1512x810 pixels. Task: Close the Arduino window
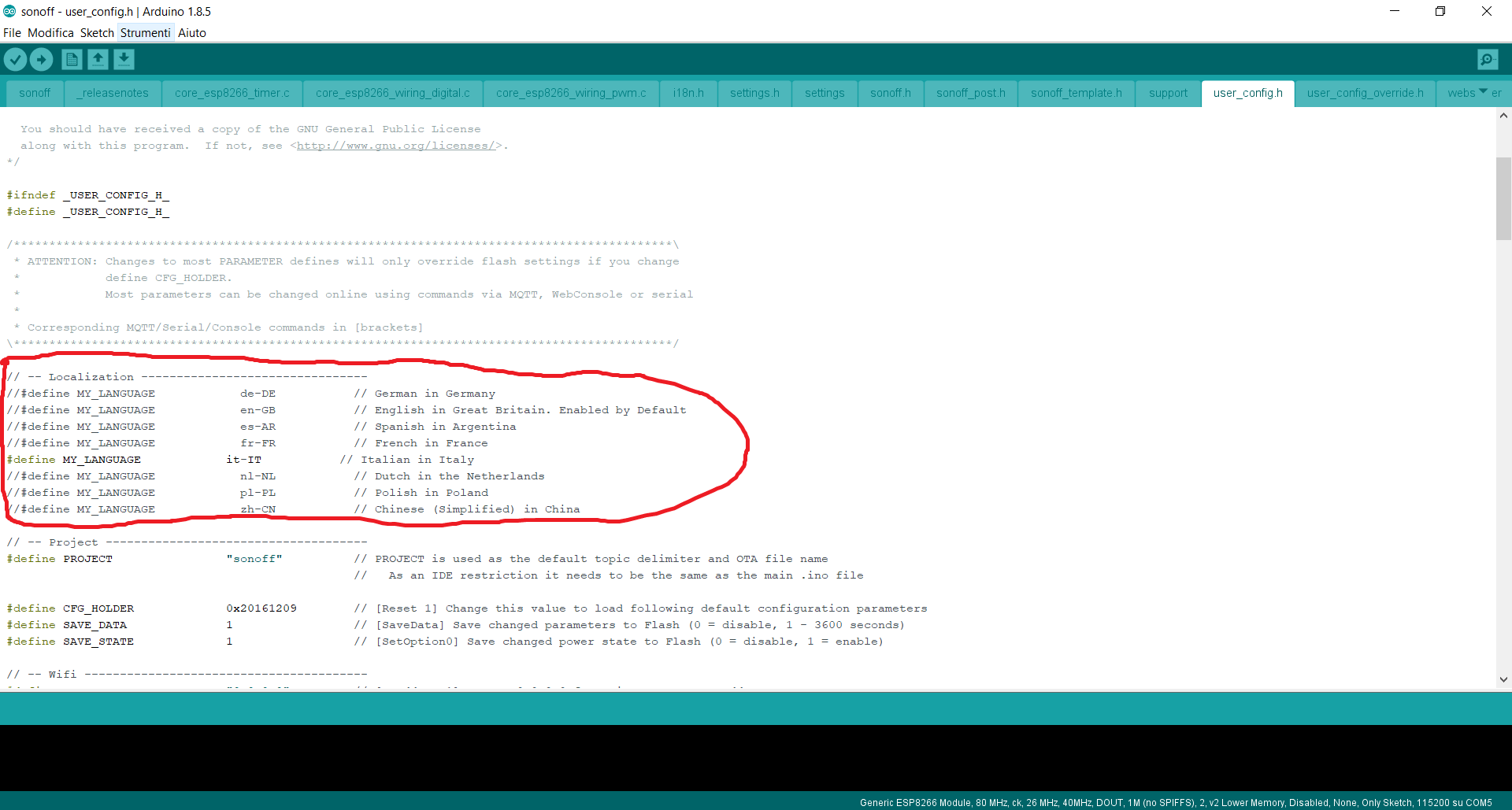[x=1487, y=12]
